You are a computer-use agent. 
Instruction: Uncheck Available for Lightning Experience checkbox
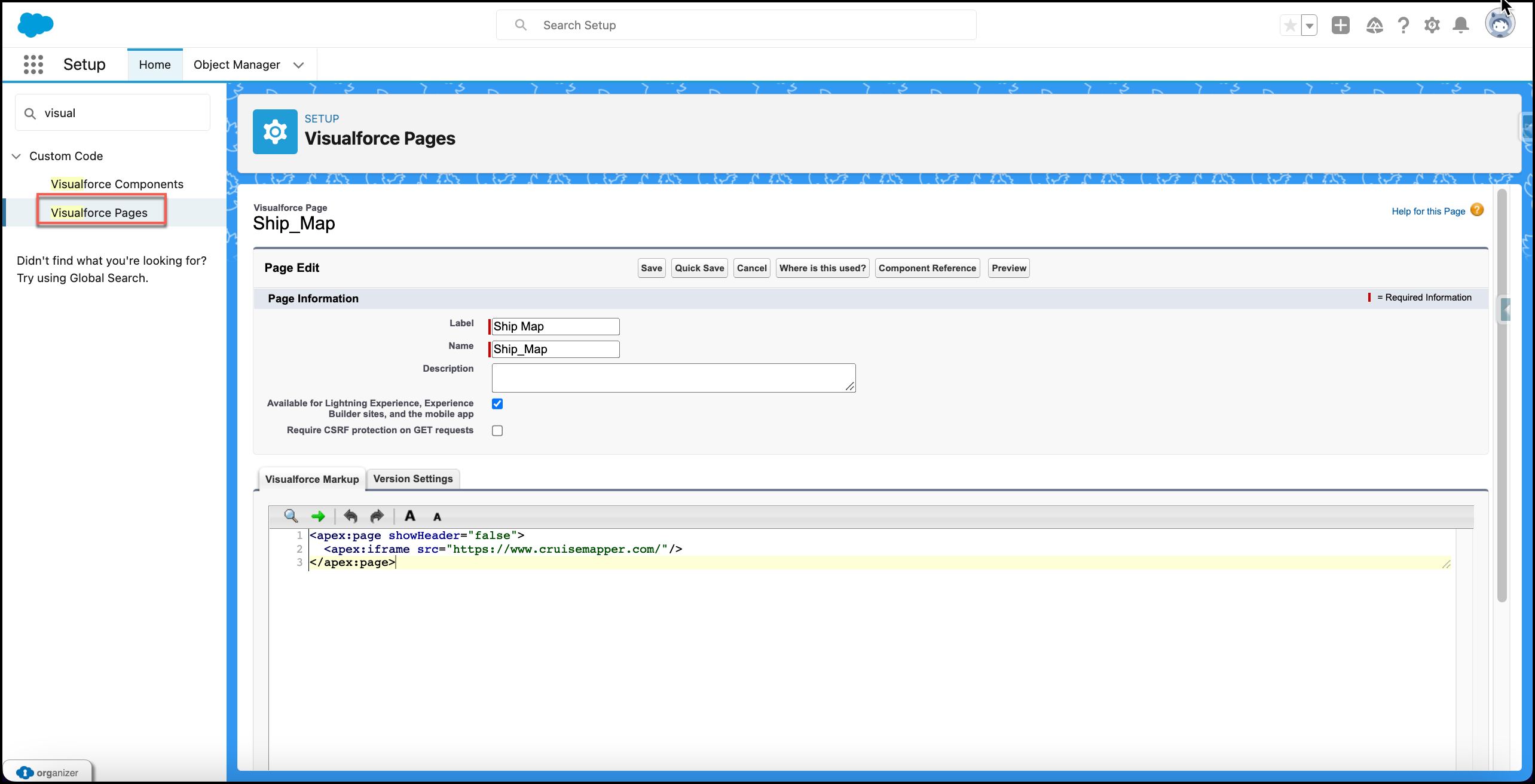coord(497,404)
